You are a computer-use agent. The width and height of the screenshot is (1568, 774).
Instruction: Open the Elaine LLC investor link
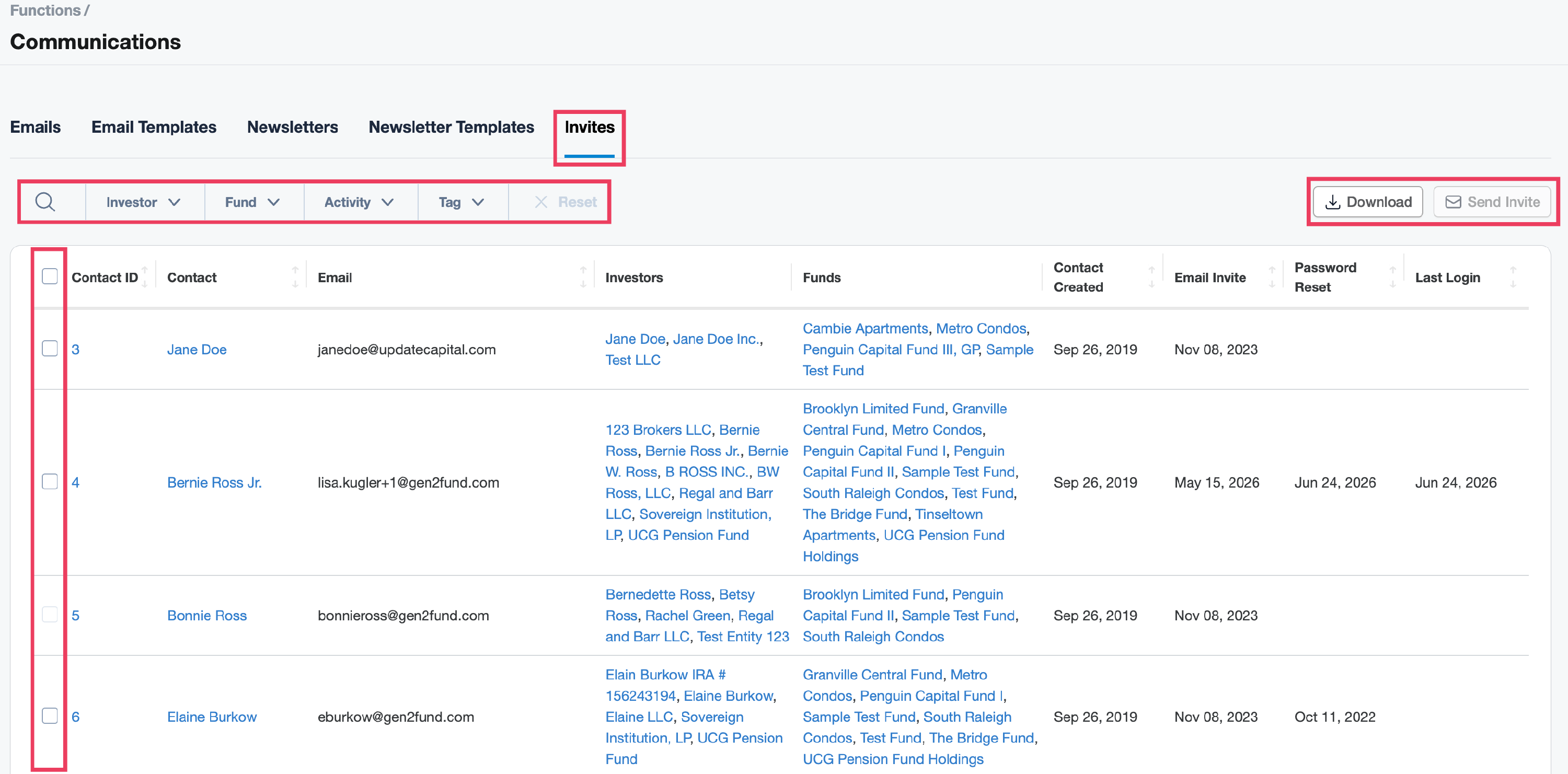pos(639,717)
